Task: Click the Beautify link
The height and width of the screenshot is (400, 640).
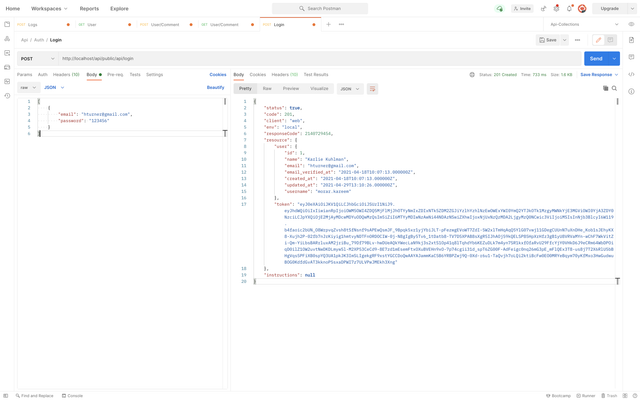Action: [x=216, y=88]
